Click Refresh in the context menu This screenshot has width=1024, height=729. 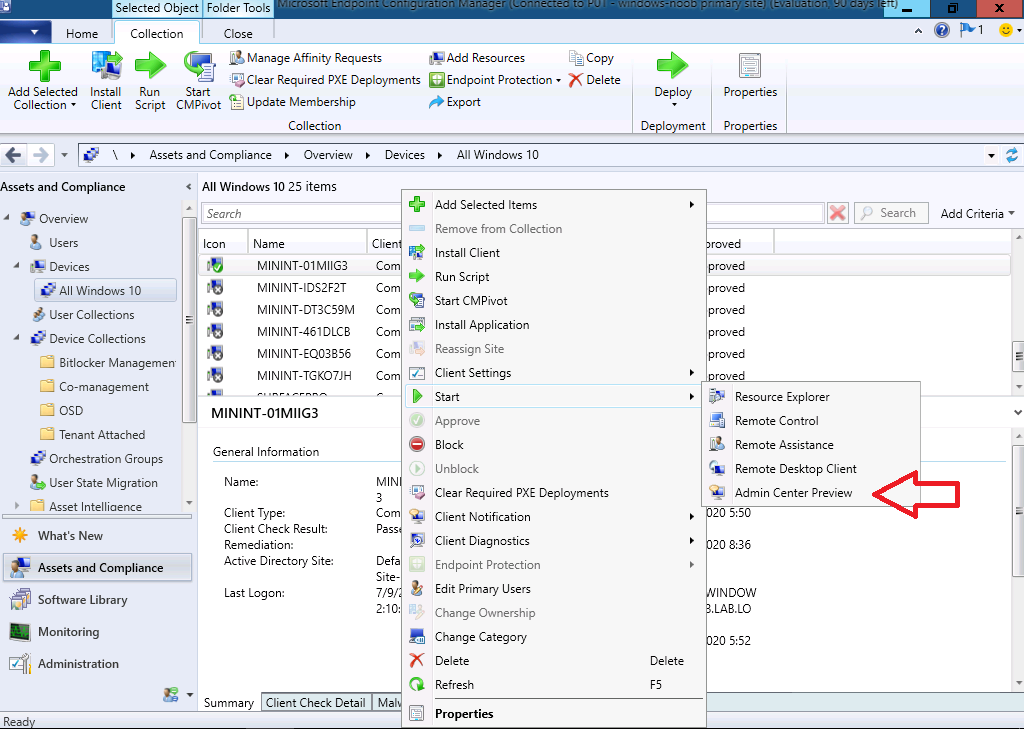click(554, 685)
